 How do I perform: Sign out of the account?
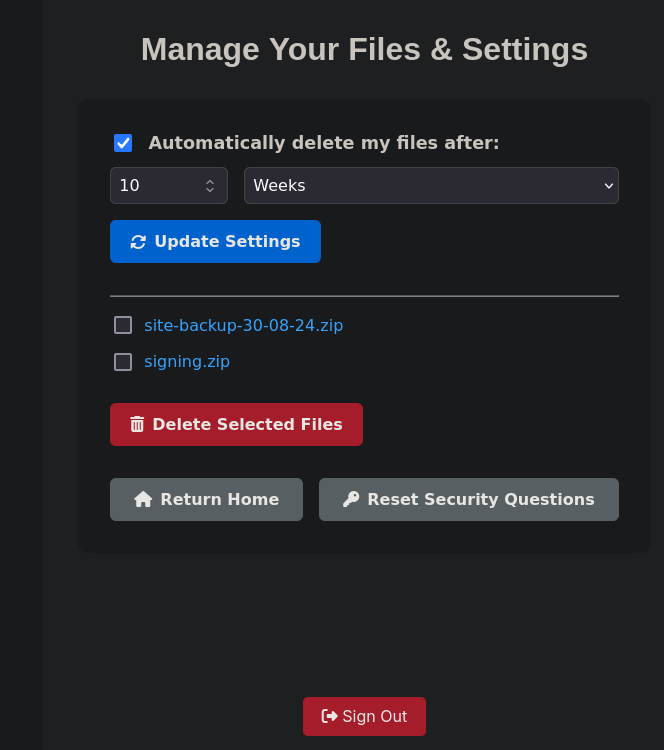(x=364, y=717)
